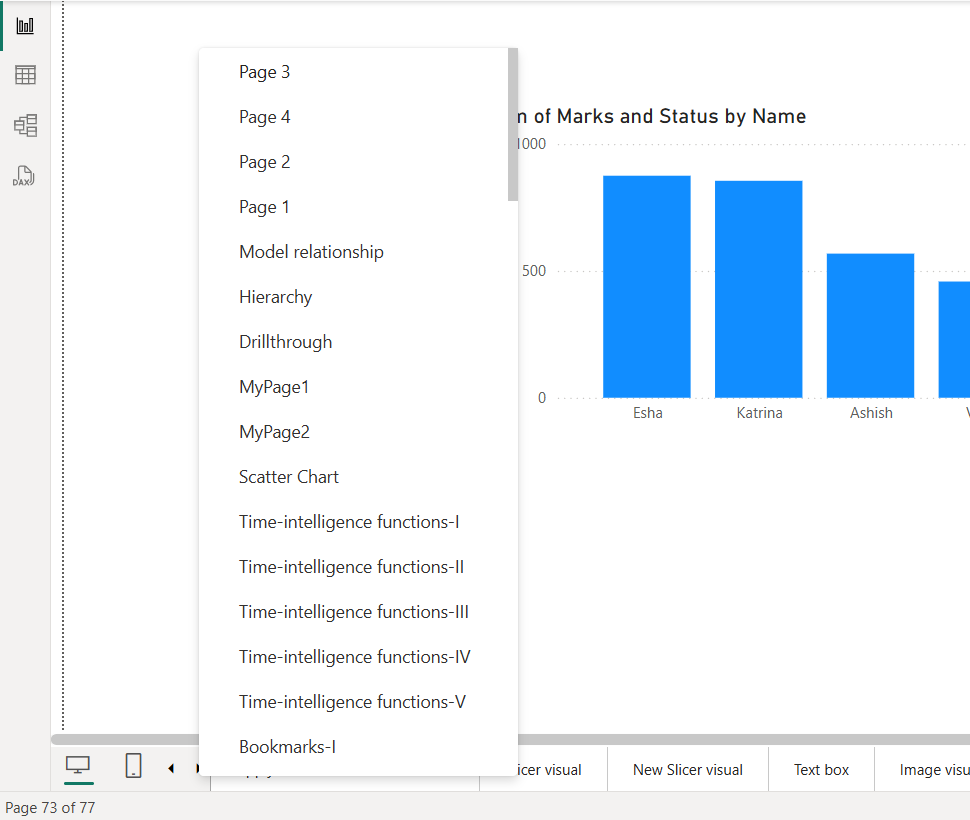Go to next page using the arrow
This screenshot has height=820, width=970.
tap(196, 768)
